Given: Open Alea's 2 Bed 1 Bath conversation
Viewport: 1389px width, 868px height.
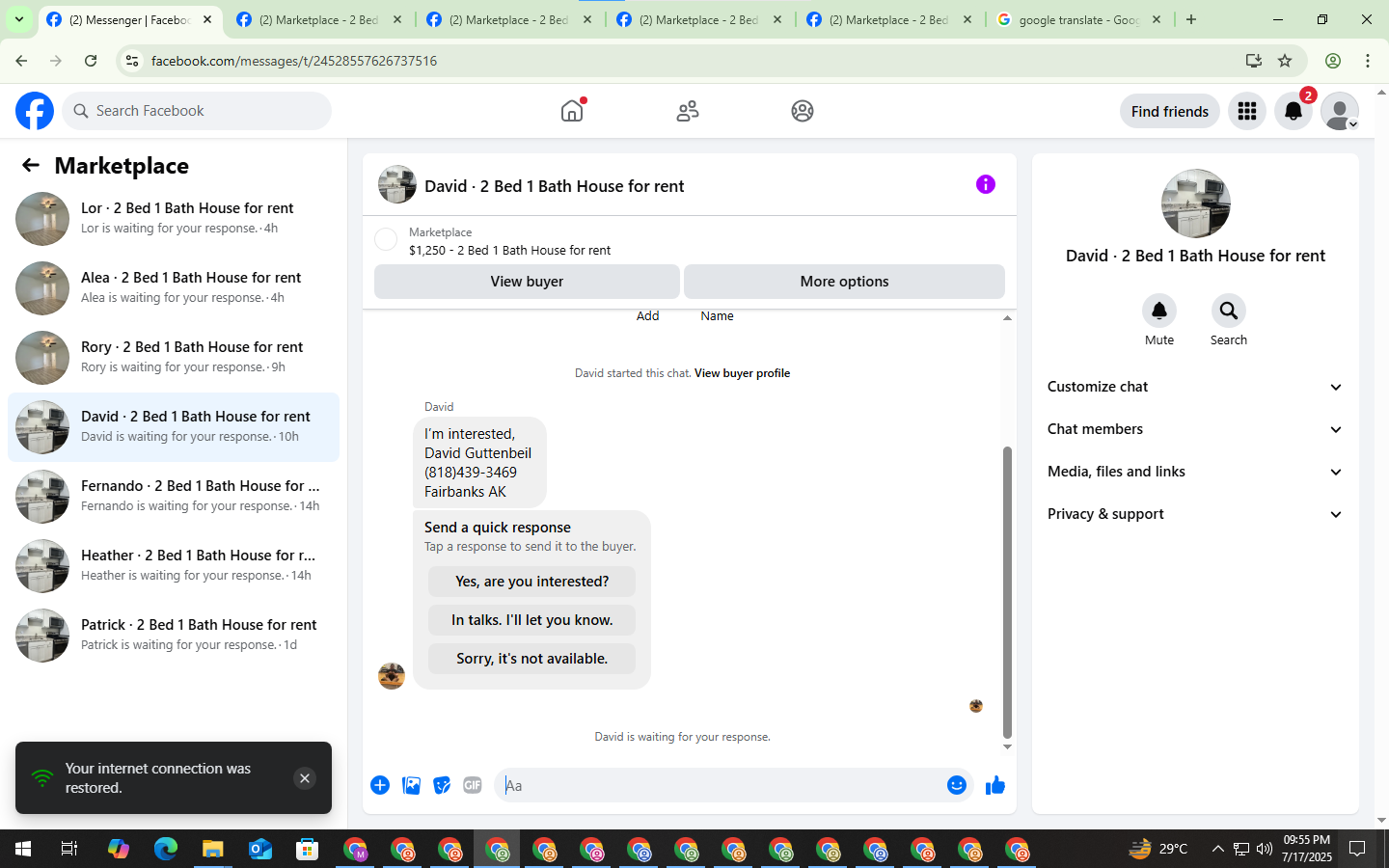Looking at the screenshot, I should click(x=174, y=287).
